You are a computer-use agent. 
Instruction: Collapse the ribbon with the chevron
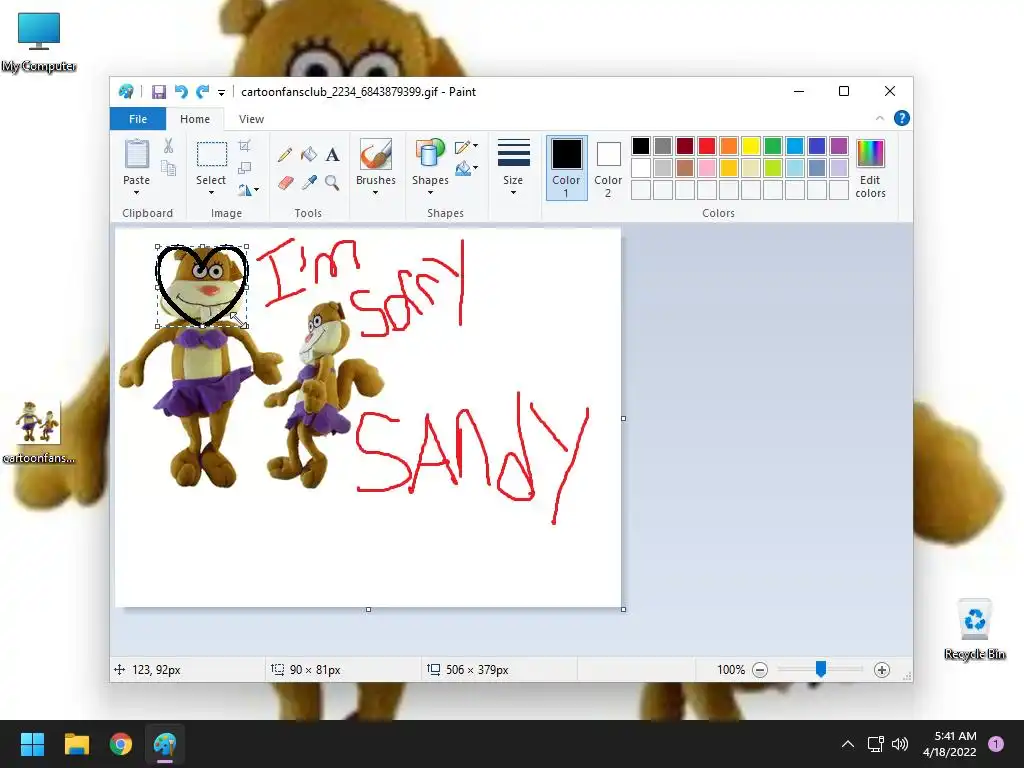[880, 118]
